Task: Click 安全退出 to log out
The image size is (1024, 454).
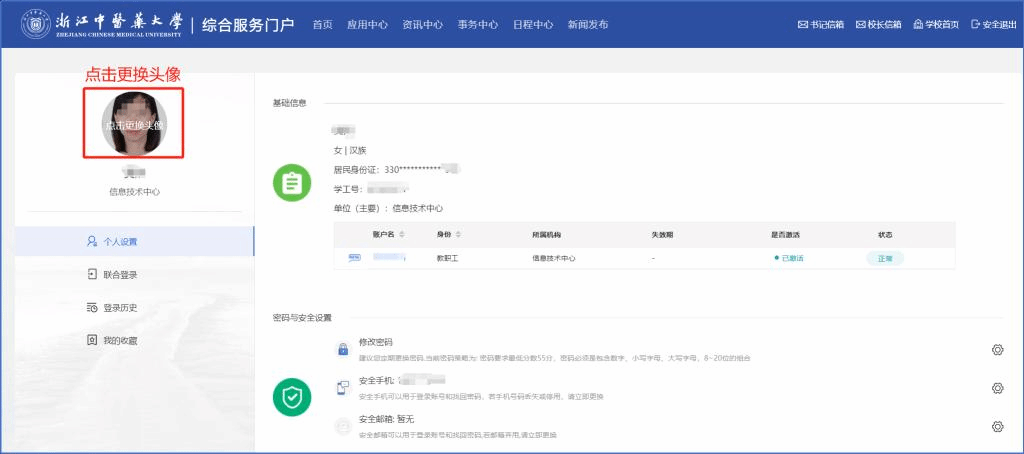Action: (994, 24)
